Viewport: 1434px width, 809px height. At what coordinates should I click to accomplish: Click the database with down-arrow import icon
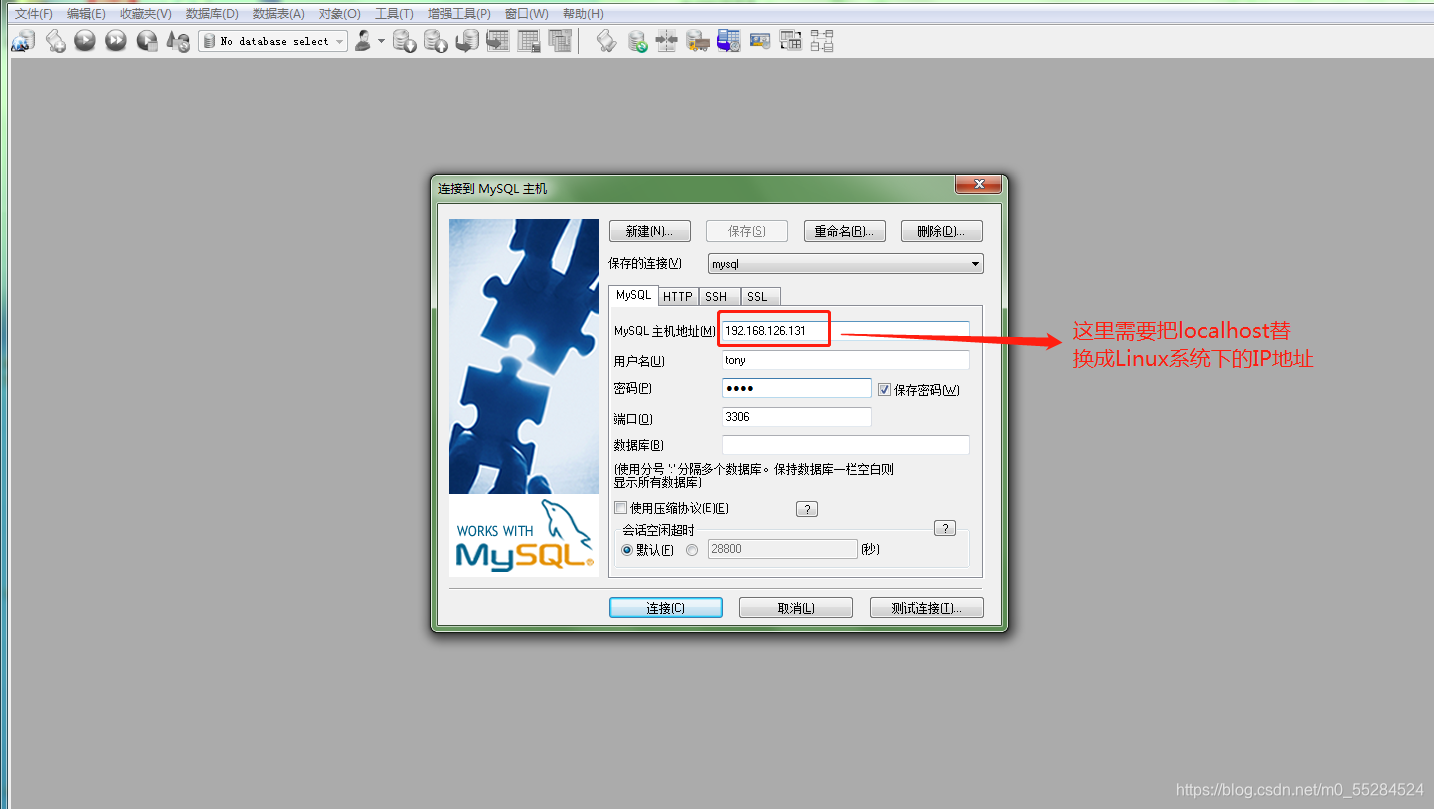point(404,41)
